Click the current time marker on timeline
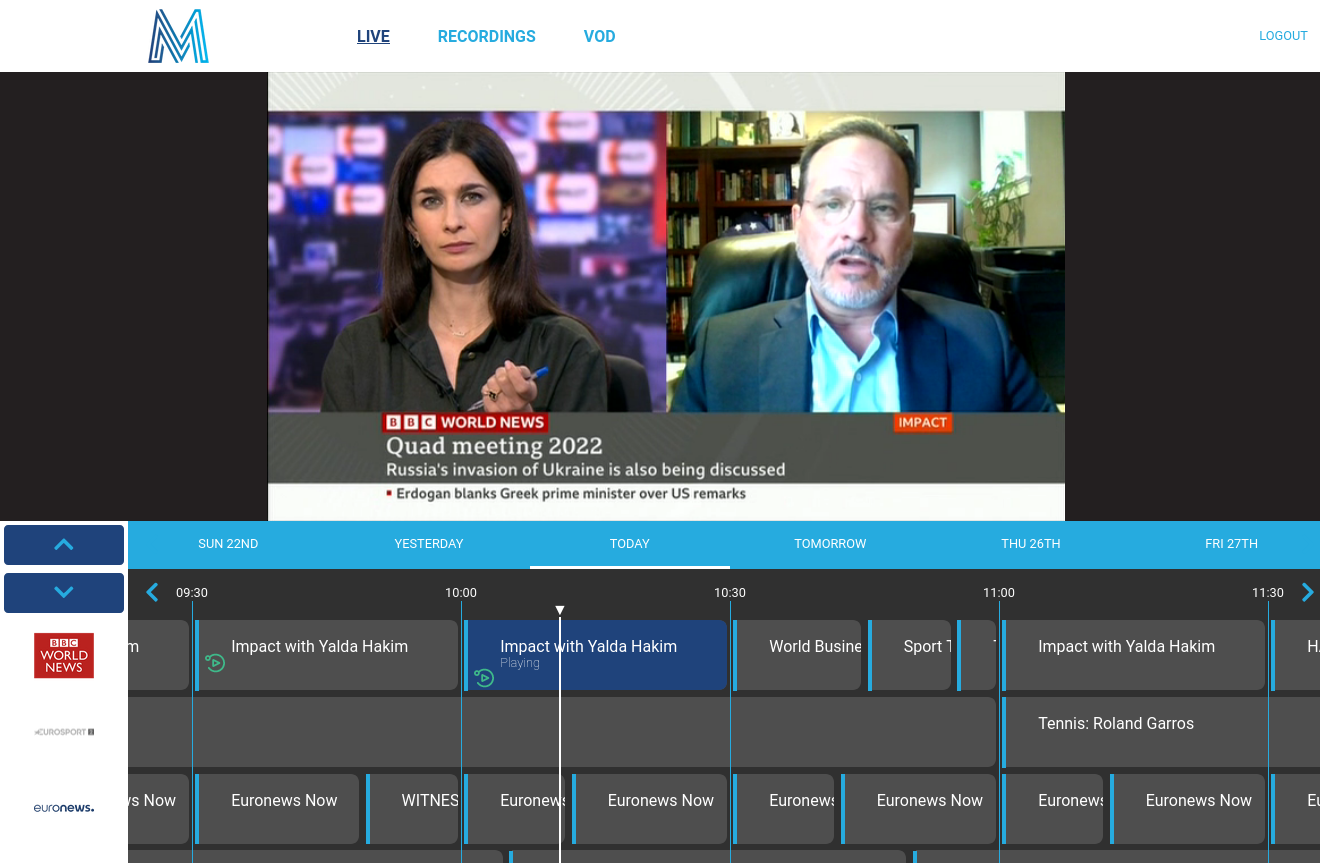The image size is (1320, 863). pyautogui.click(x=560, y=610)
